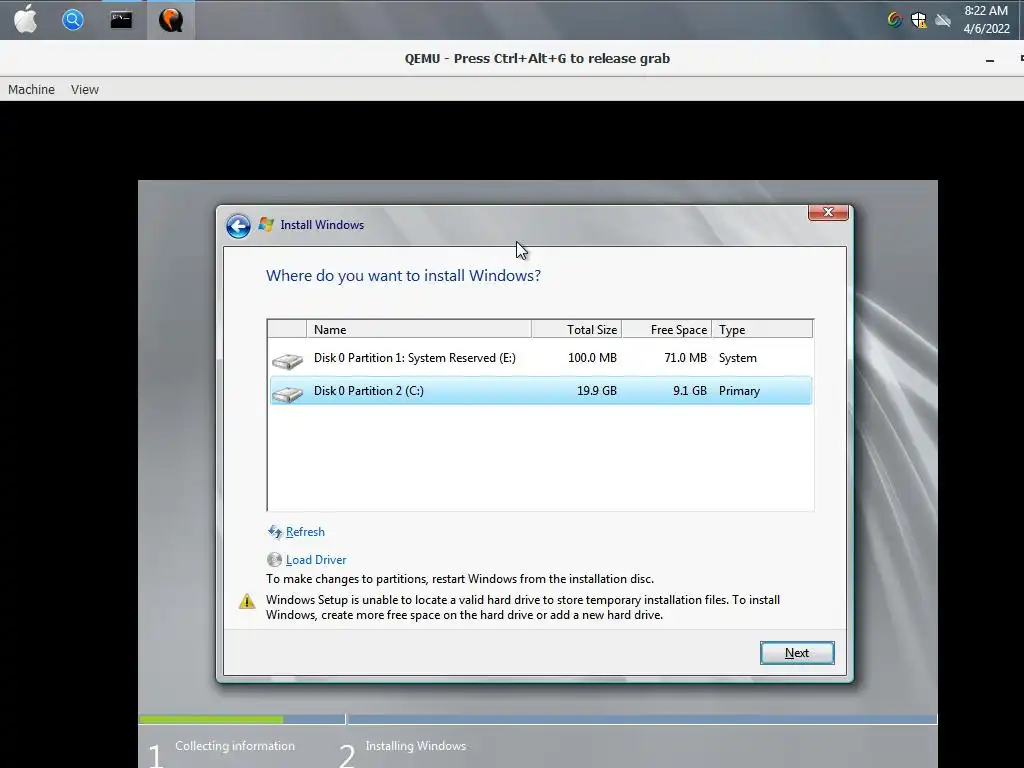1024x768 pixels.
Task: Open the Apple logo menu
Action: (x=25, y=20)
